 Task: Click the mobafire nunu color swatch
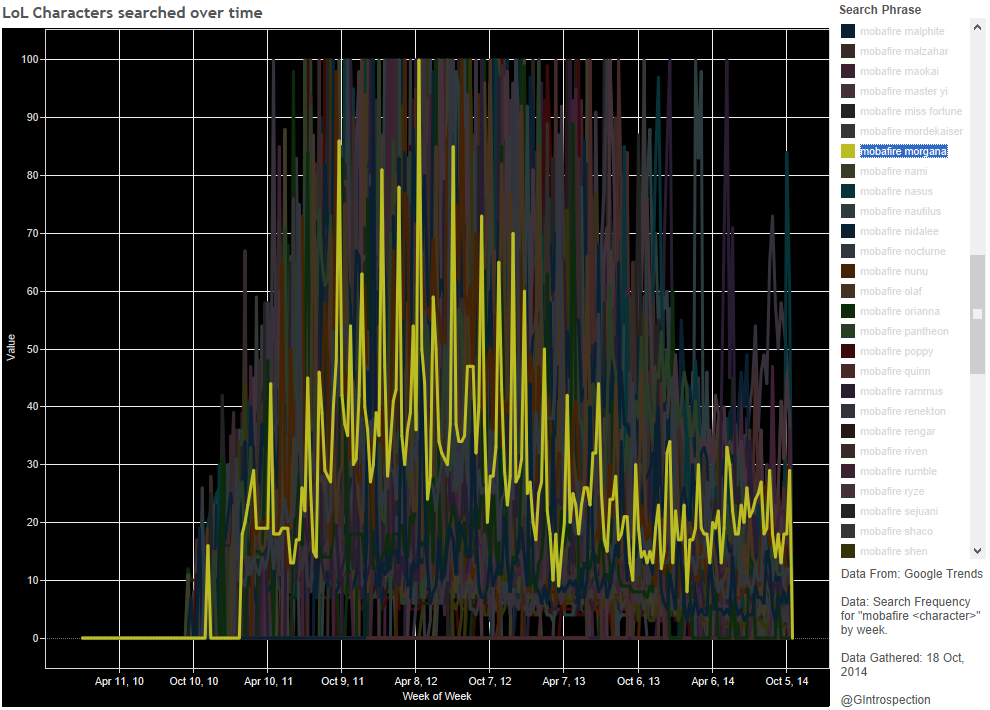pos(848,271)
